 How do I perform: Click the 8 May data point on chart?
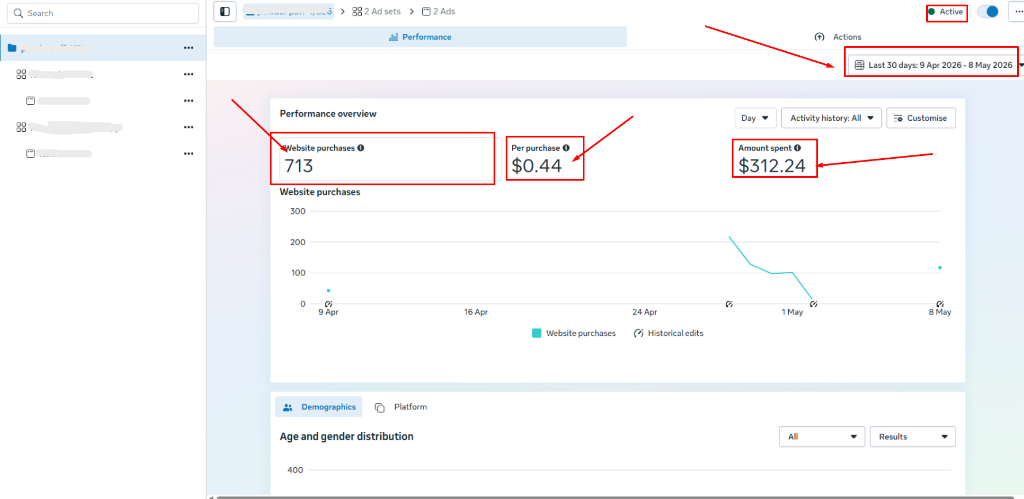(940, 267)
